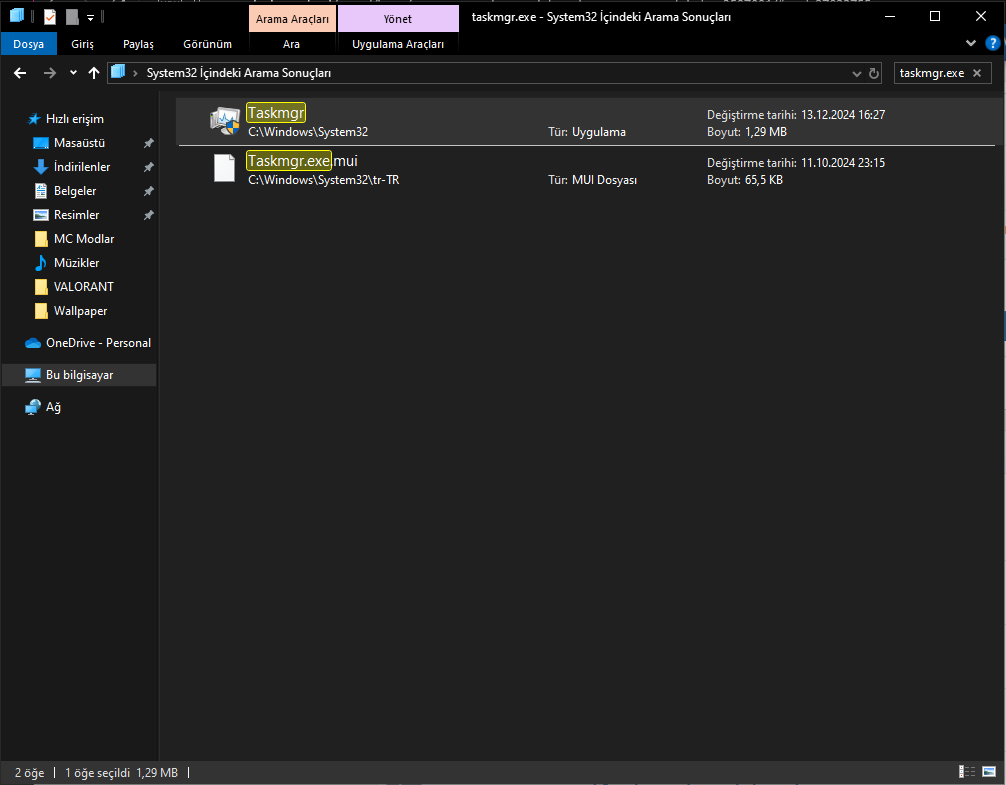
Task: Select Ağ network in the sidebar
Action: pos(53,407)
